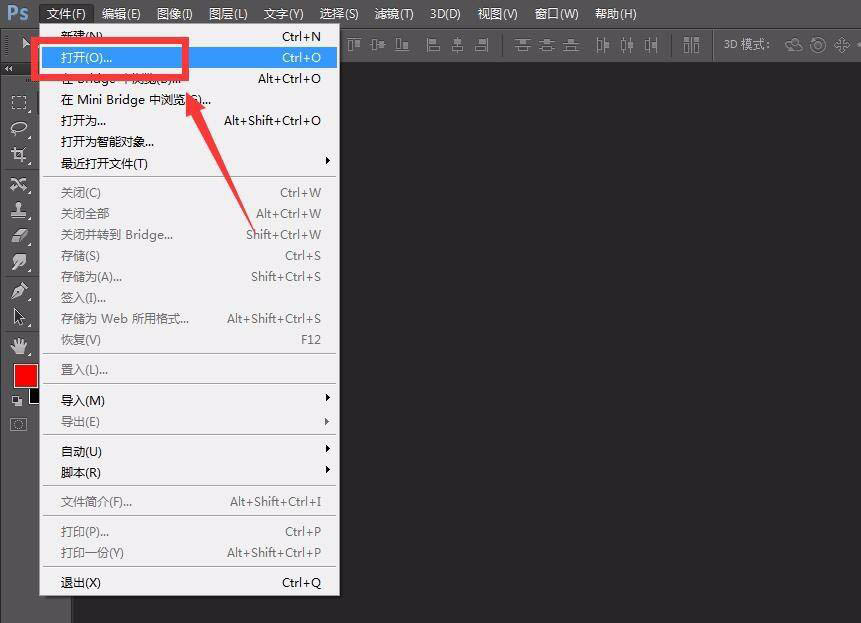Open the 窗口(W) menu

tap(556, 13)
